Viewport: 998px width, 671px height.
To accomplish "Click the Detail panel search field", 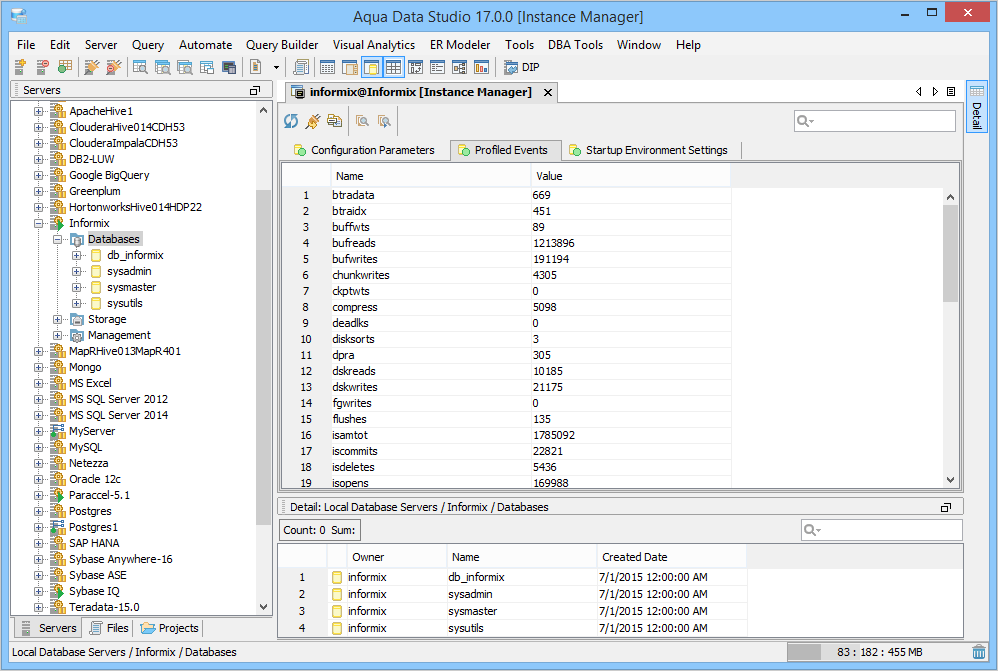I will (x=882, y=530).
